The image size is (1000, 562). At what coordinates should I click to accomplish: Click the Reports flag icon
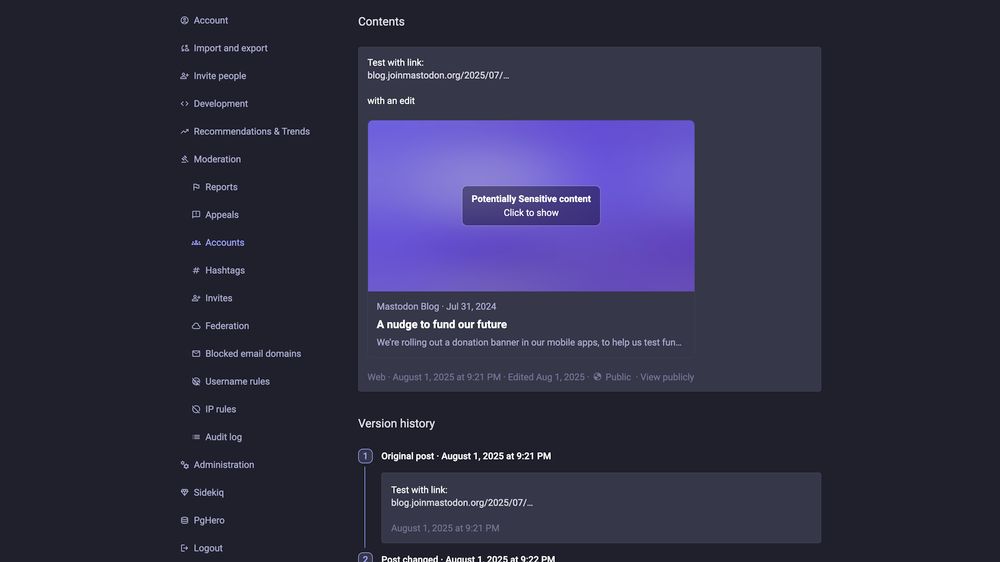(196, 187)
